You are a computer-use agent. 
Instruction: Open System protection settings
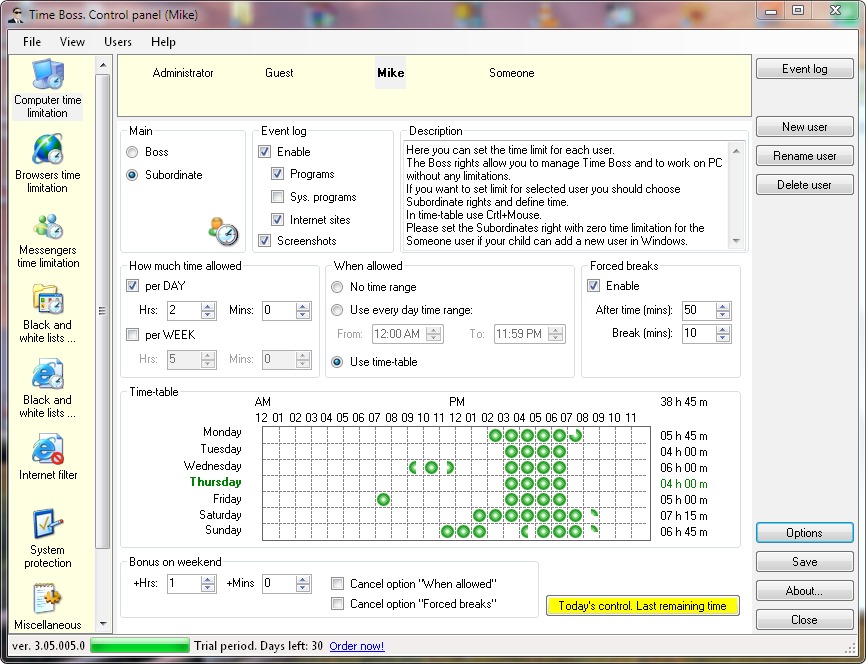click(47, 535)
